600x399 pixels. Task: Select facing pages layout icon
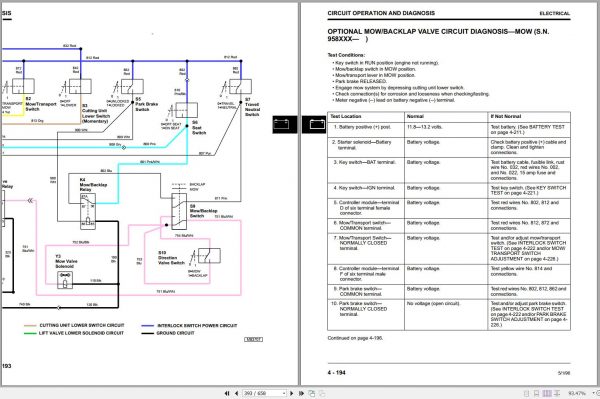tap(547, 393)
